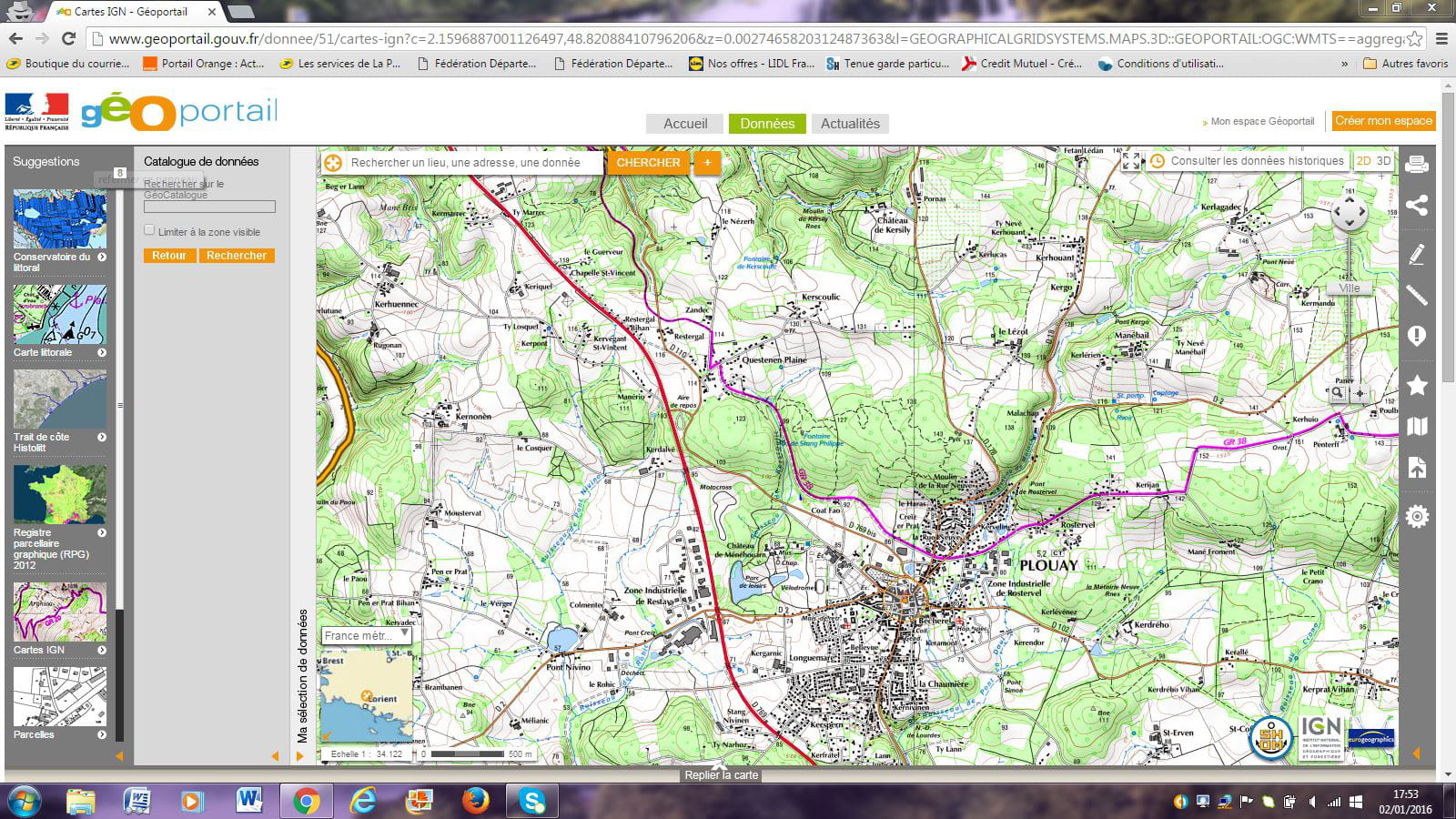Go to the Accueil tab
Image resolution: width=1456 pixels, height=819 pixels.
pos(685,124)
